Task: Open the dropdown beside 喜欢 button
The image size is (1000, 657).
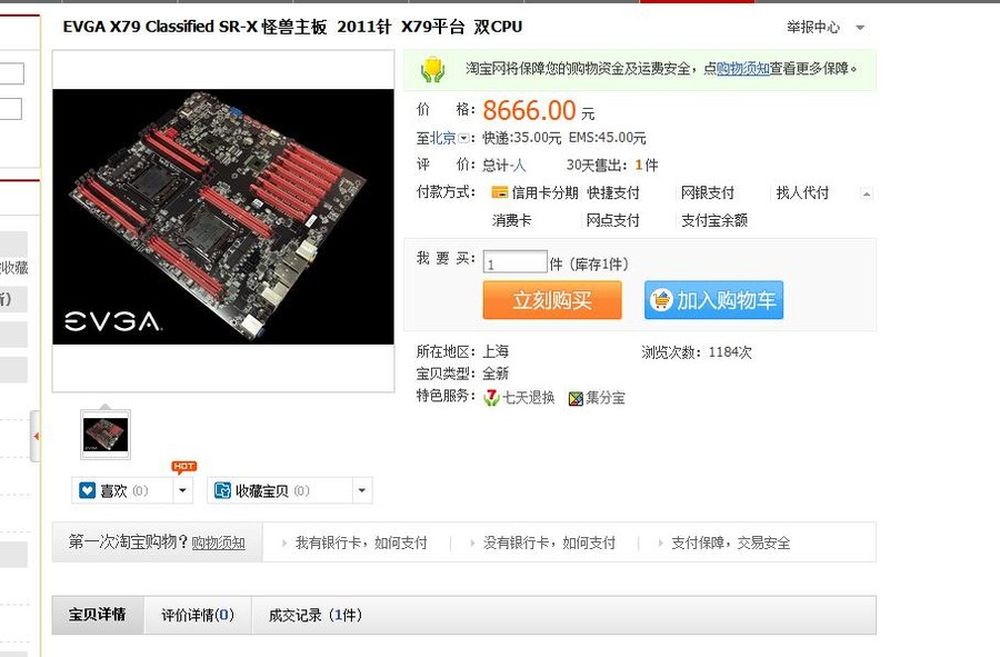Action: coord(182,491)
